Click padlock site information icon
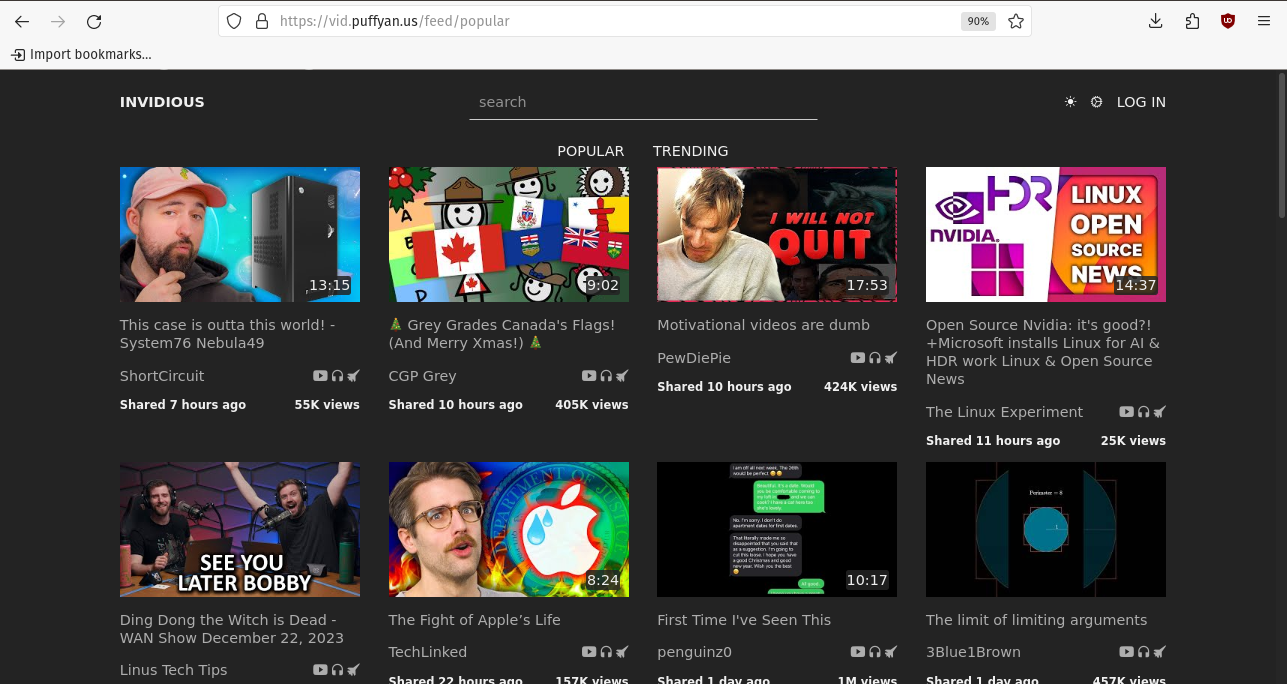 coord(262,21)
